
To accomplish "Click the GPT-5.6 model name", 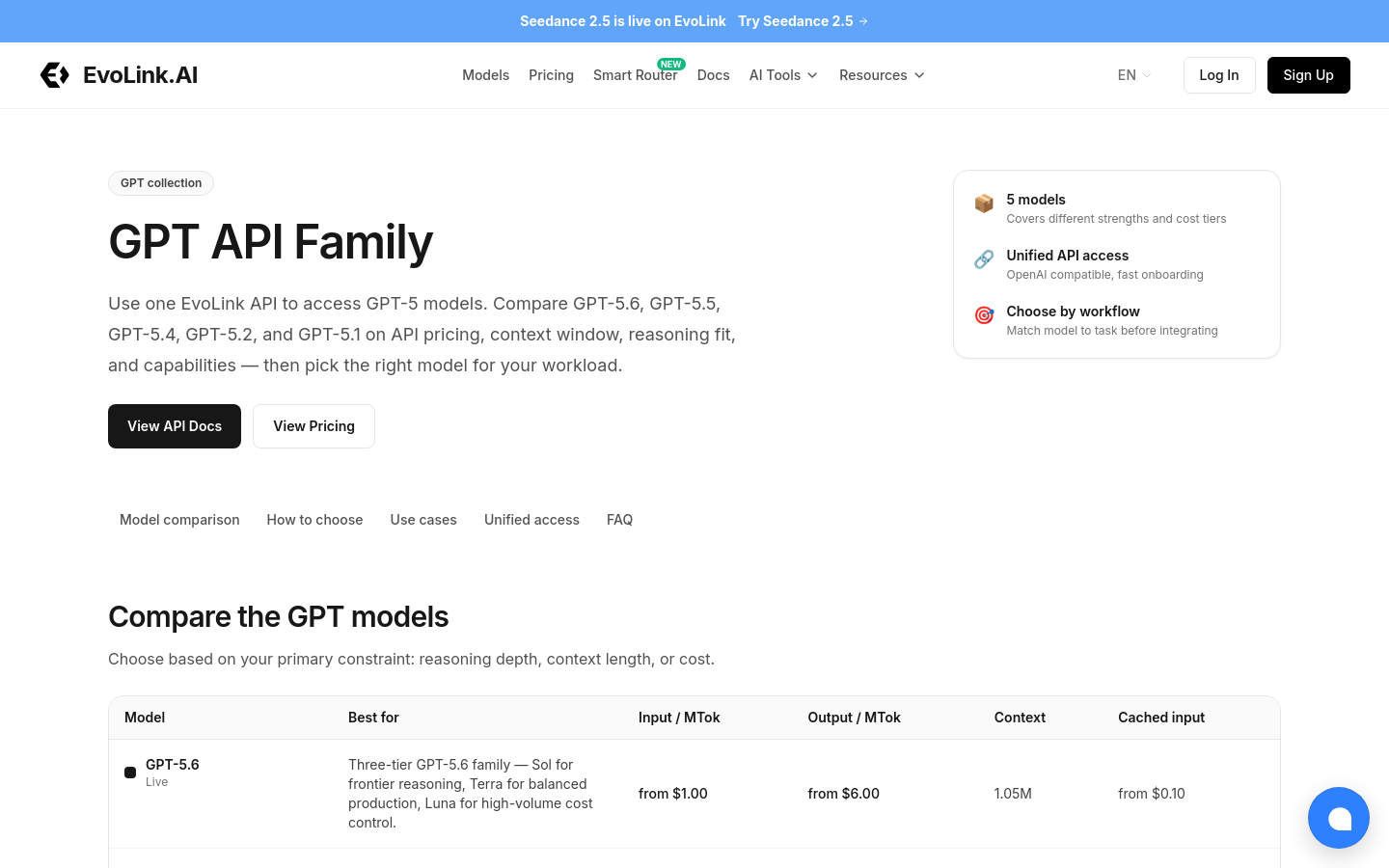I will (x=173, y=765).
